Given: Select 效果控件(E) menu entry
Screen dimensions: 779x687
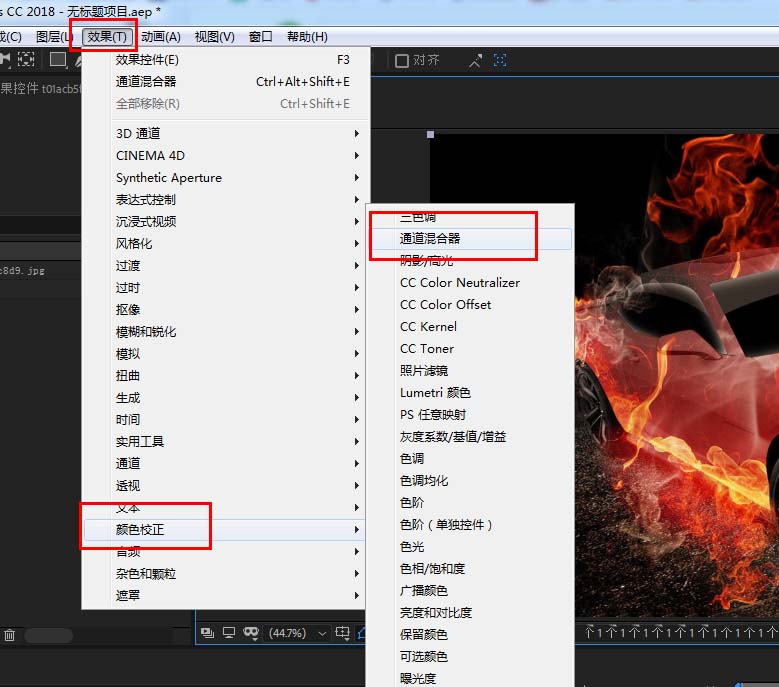Looking at the screenshot, I should pos(148,60).
